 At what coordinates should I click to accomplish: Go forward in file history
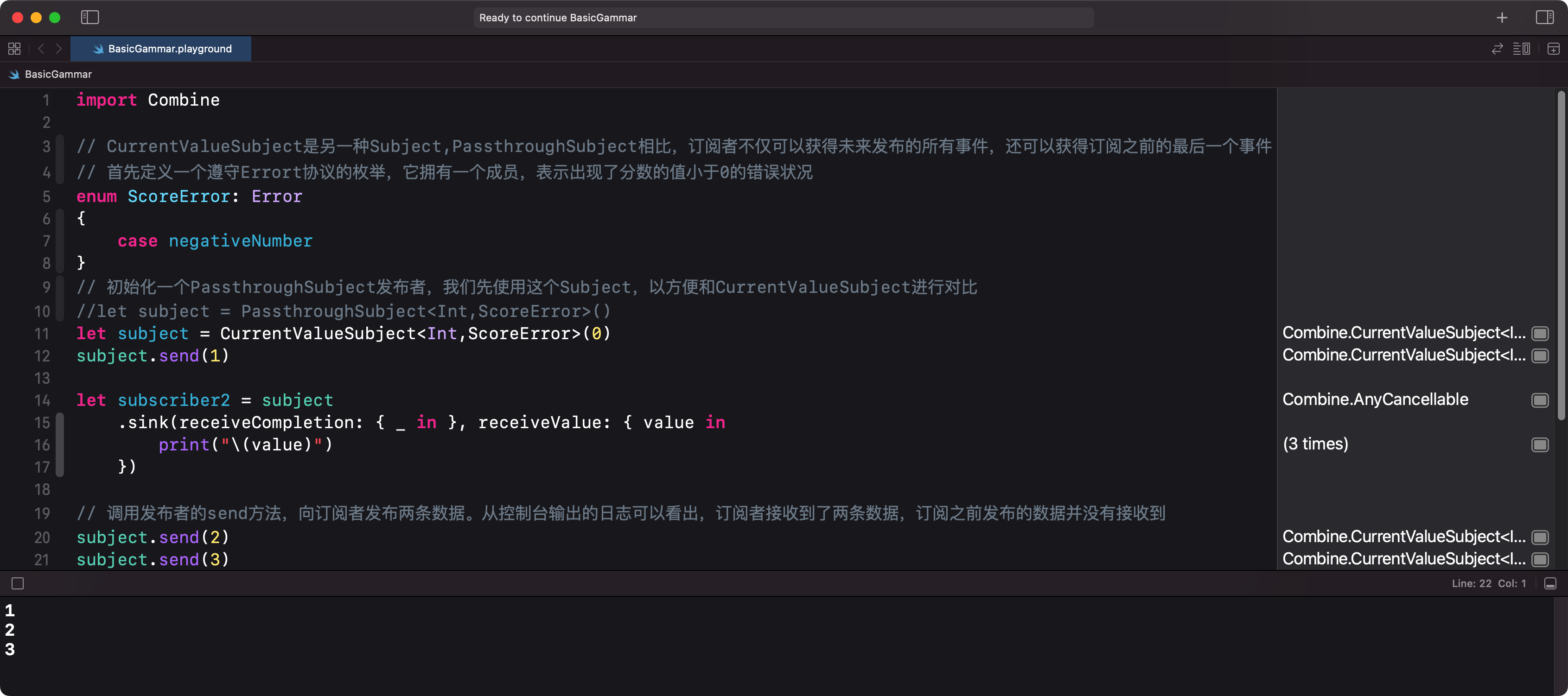(58, 49)
